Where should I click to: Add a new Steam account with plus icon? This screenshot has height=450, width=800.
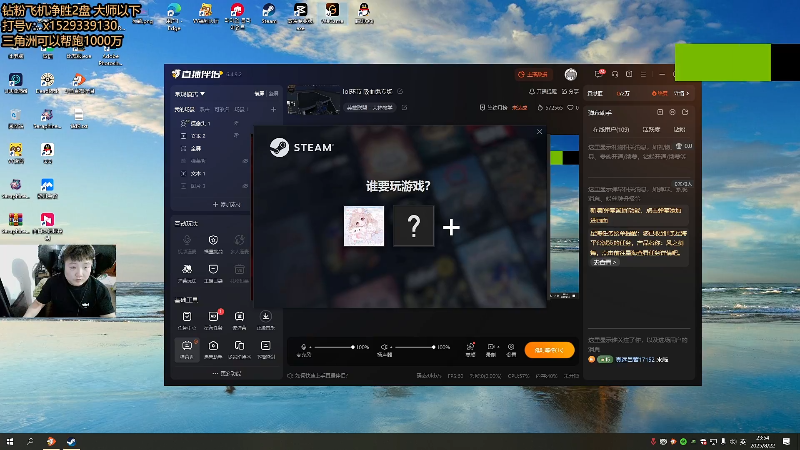[451, 227]
